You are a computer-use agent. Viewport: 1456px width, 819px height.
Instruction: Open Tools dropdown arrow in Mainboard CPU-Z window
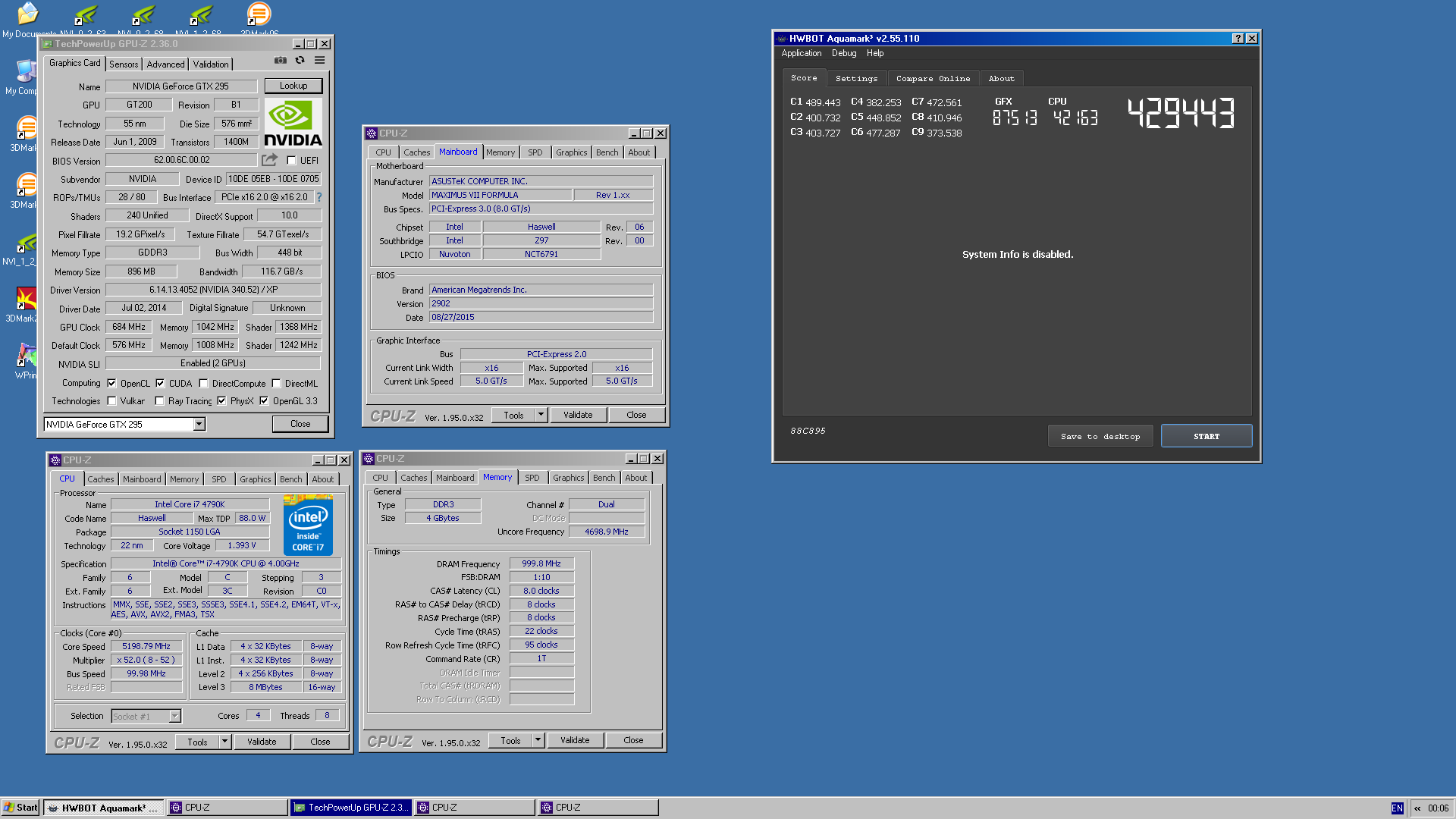click(x=541, y=415)
